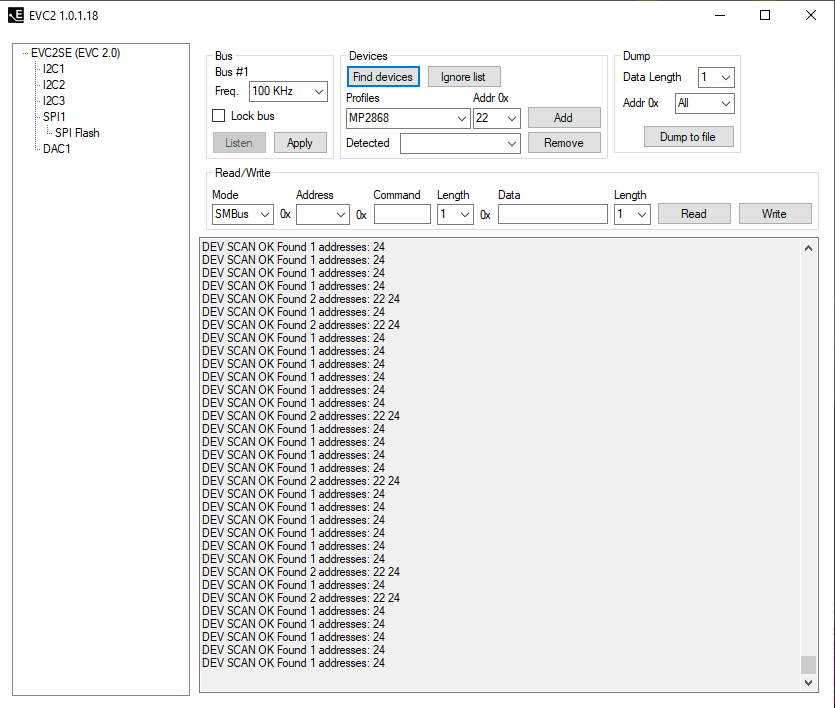The width and height of the screenshot is (835, 708).
Task: Open the Freq. 100 KHz dropdown
Action: click(288, 91)
